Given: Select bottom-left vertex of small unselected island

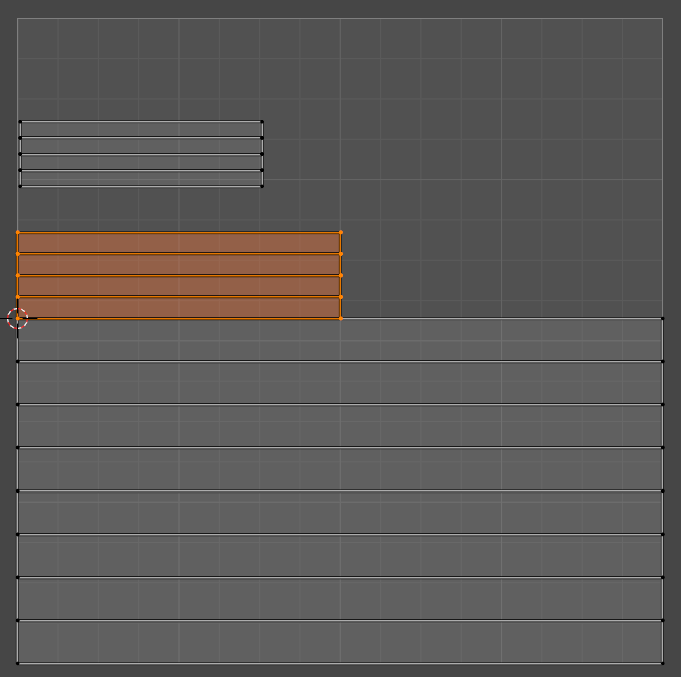Looking at the screenshot, I should pyautogui.click(x=20, y=186).
